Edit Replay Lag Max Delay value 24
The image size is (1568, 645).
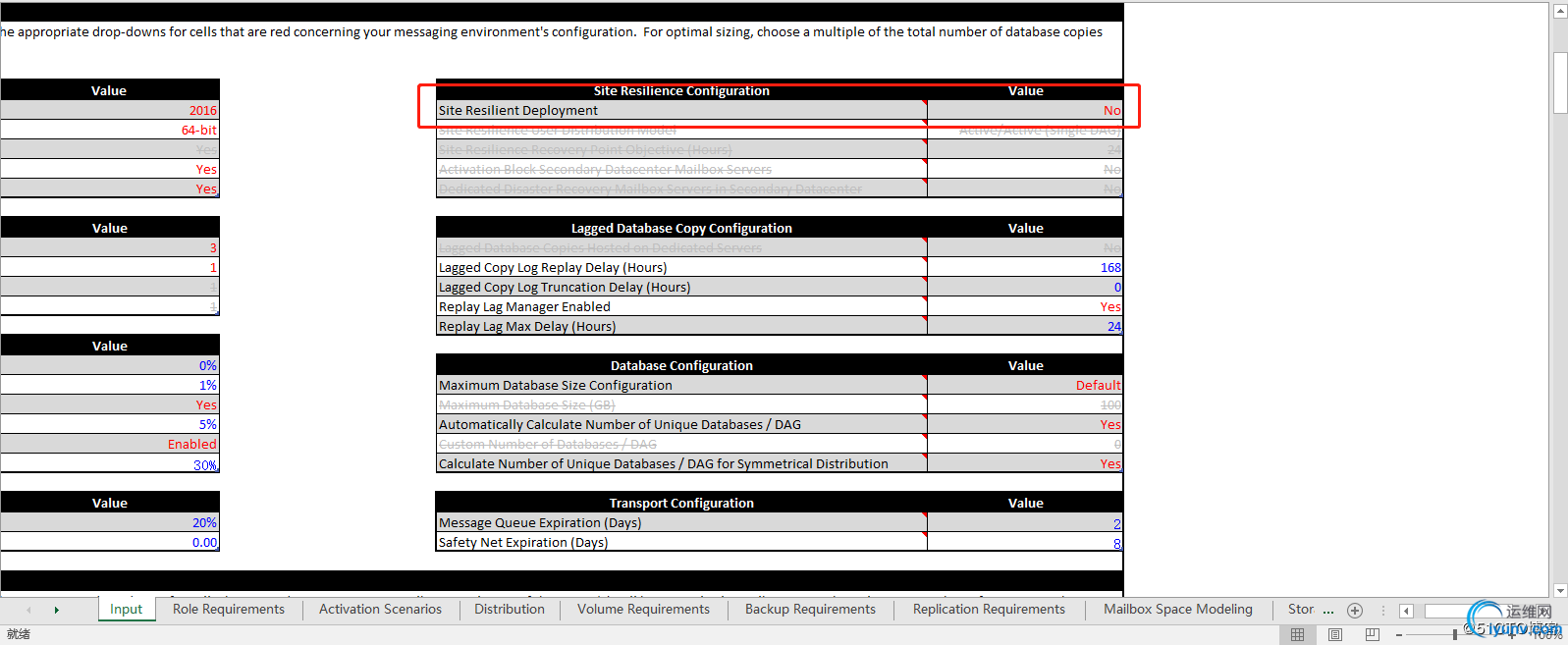click(x=1025, y=326)
